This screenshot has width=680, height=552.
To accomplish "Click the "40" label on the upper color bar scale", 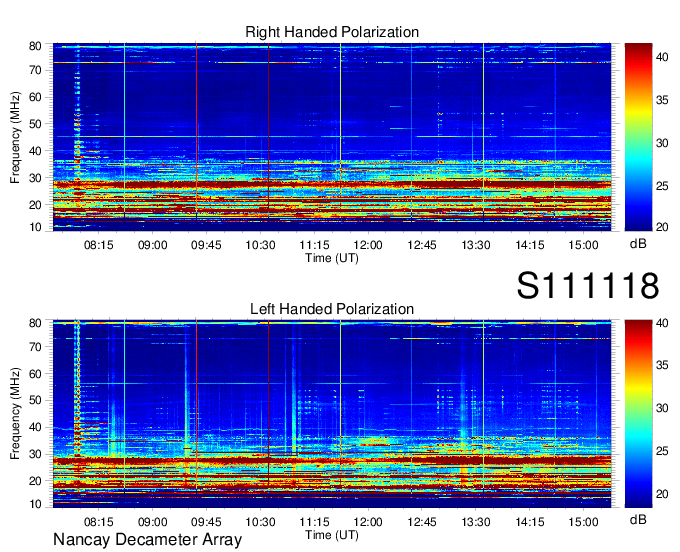I will pos(662,57).
